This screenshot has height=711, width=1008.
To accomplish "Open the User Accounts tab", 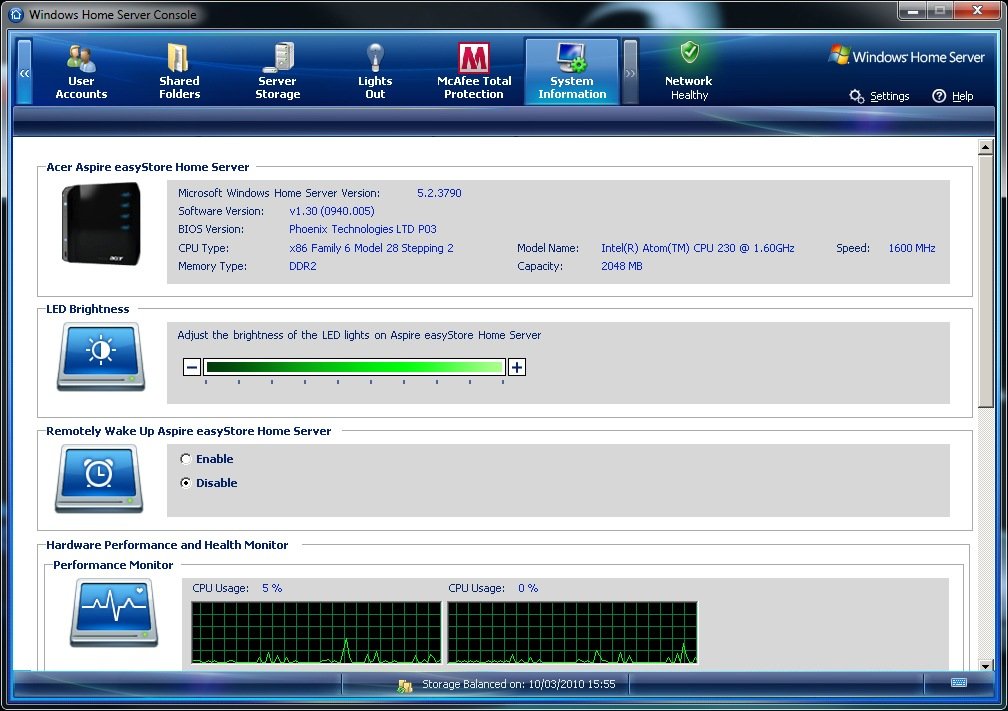I will [82, 71].
